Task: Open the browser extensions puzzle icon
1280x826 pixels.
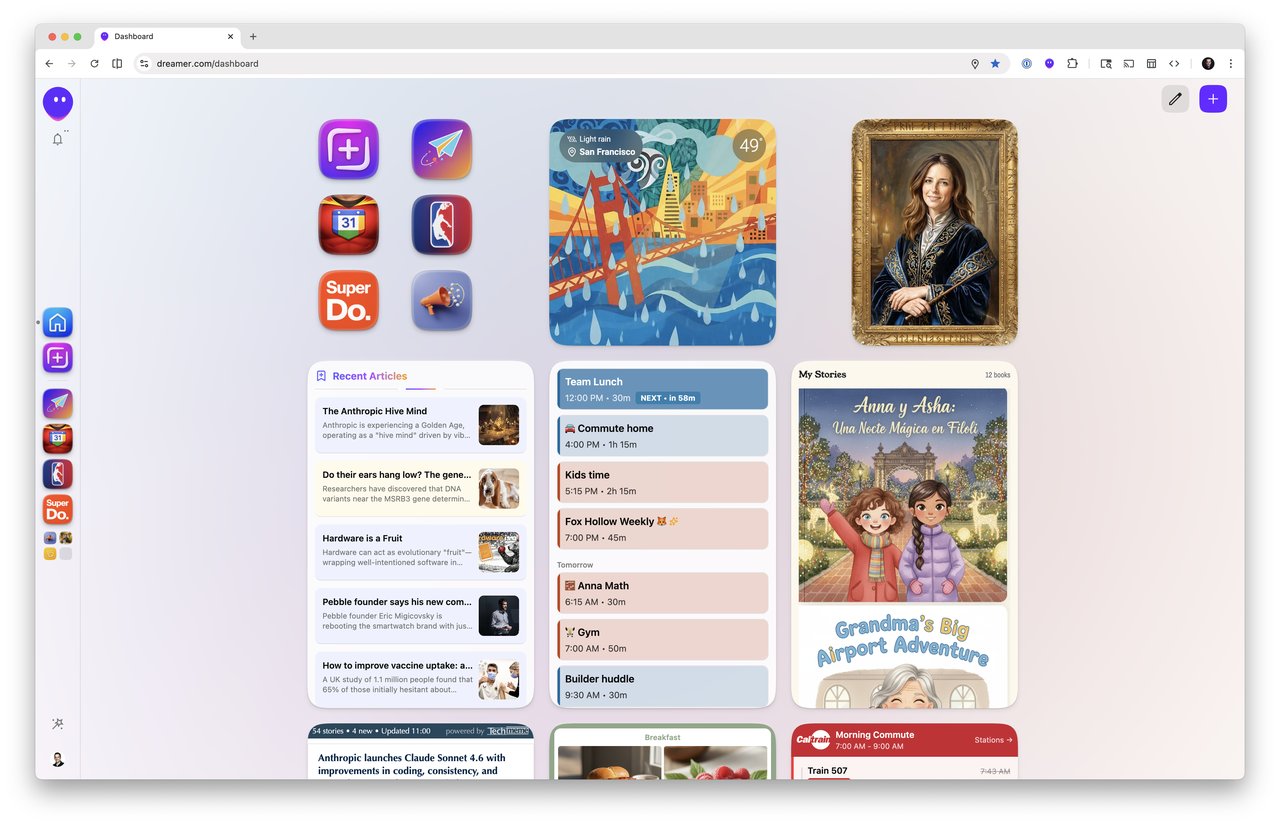Action: coord(1072,63)
